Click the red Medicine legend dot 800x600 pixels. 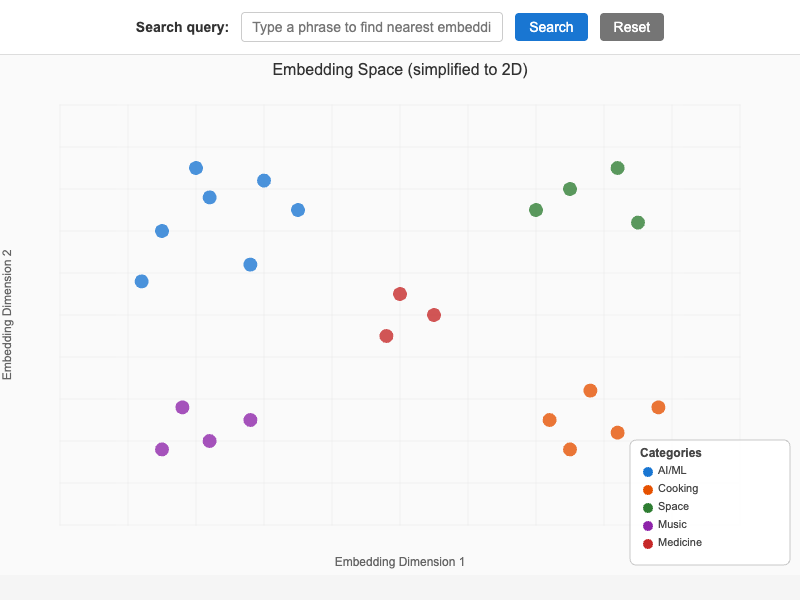click(x=650, y=542)
